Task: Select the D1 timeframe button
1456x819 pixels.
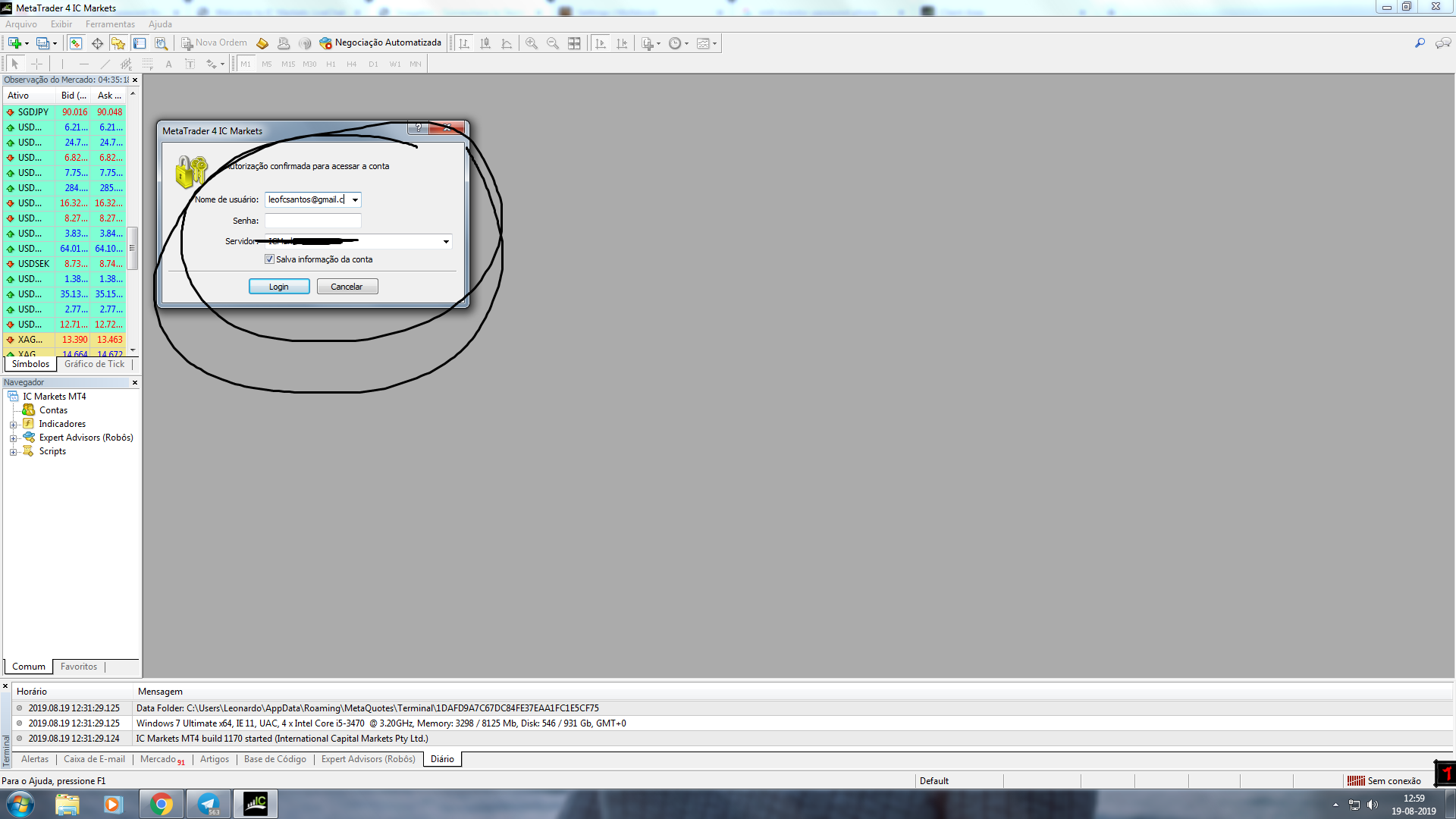Action: click(x=373, y=64)
